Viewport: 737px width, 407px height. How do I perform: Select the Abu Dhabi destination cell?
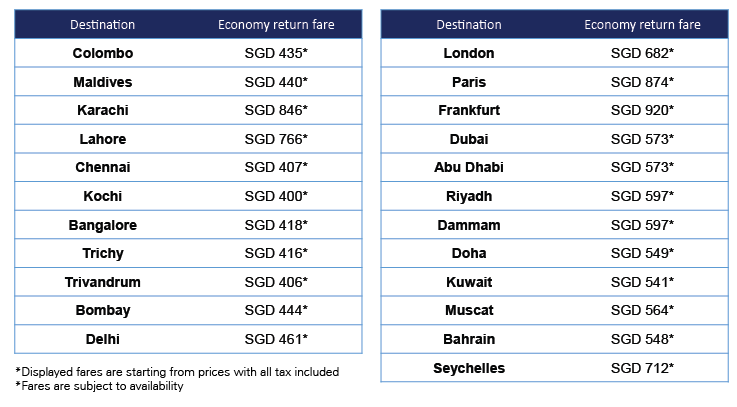468,167
